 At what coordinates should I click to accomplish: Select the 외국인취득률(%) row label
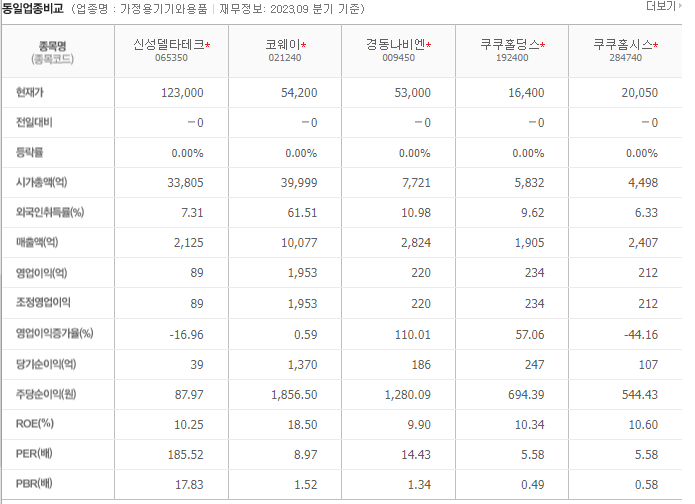tap(50, 212)
